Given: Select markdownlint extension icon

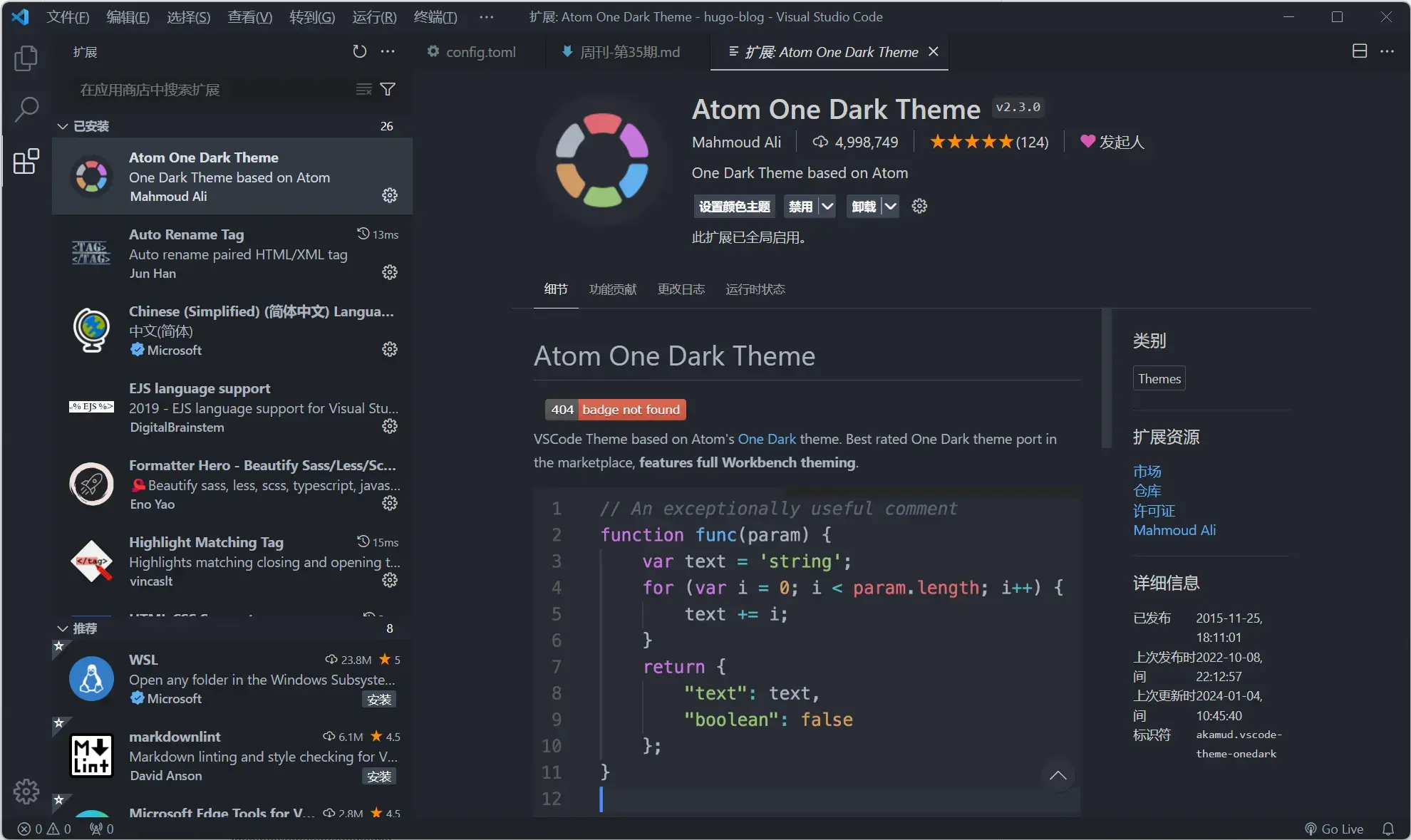Looking at the screenshot, I should pyautogui.click(x=91, y=756).
